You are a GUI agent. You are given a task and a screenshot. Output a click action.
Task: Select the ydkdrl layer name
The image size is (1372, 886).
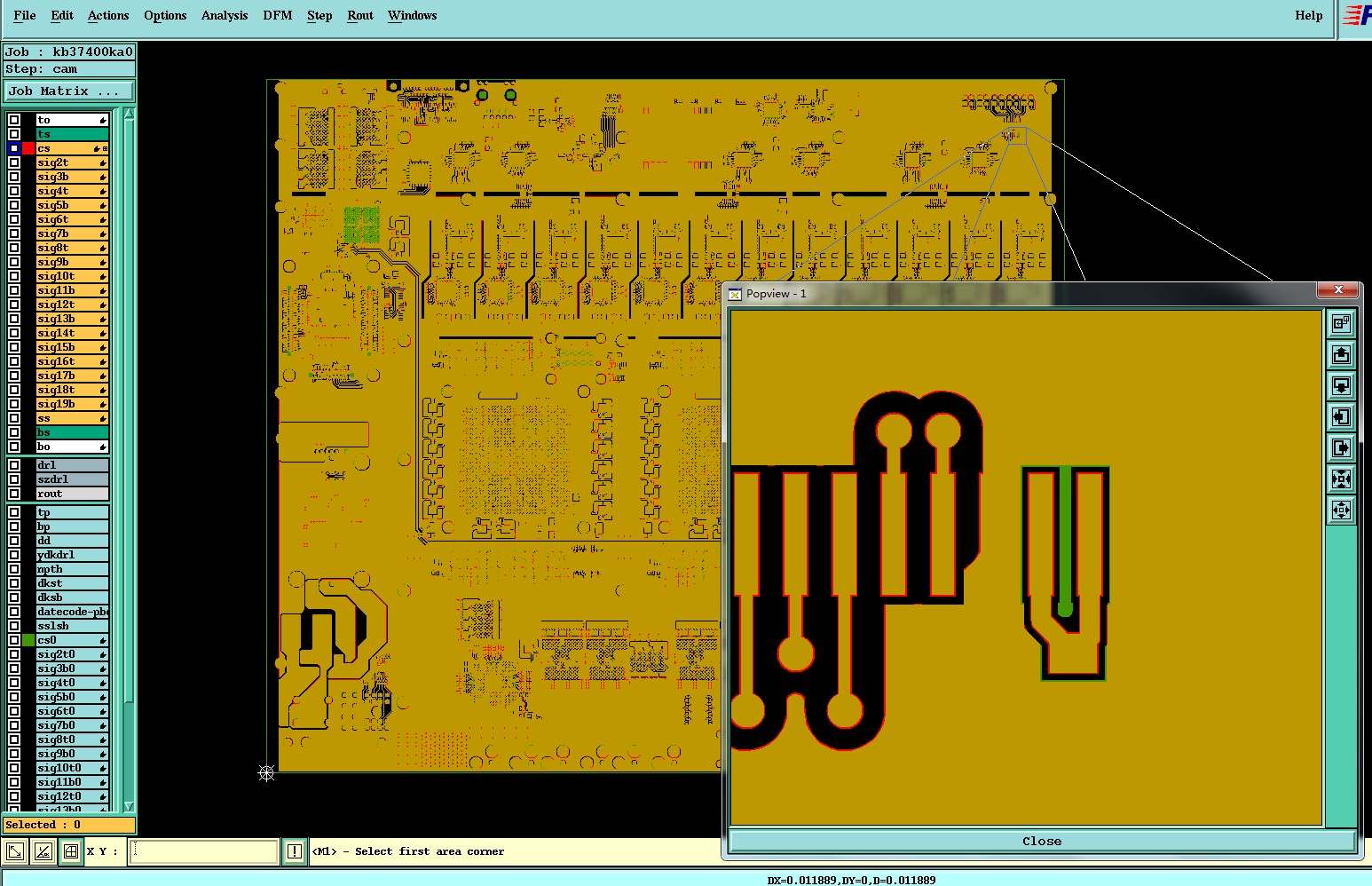click(x=72, y=555)
